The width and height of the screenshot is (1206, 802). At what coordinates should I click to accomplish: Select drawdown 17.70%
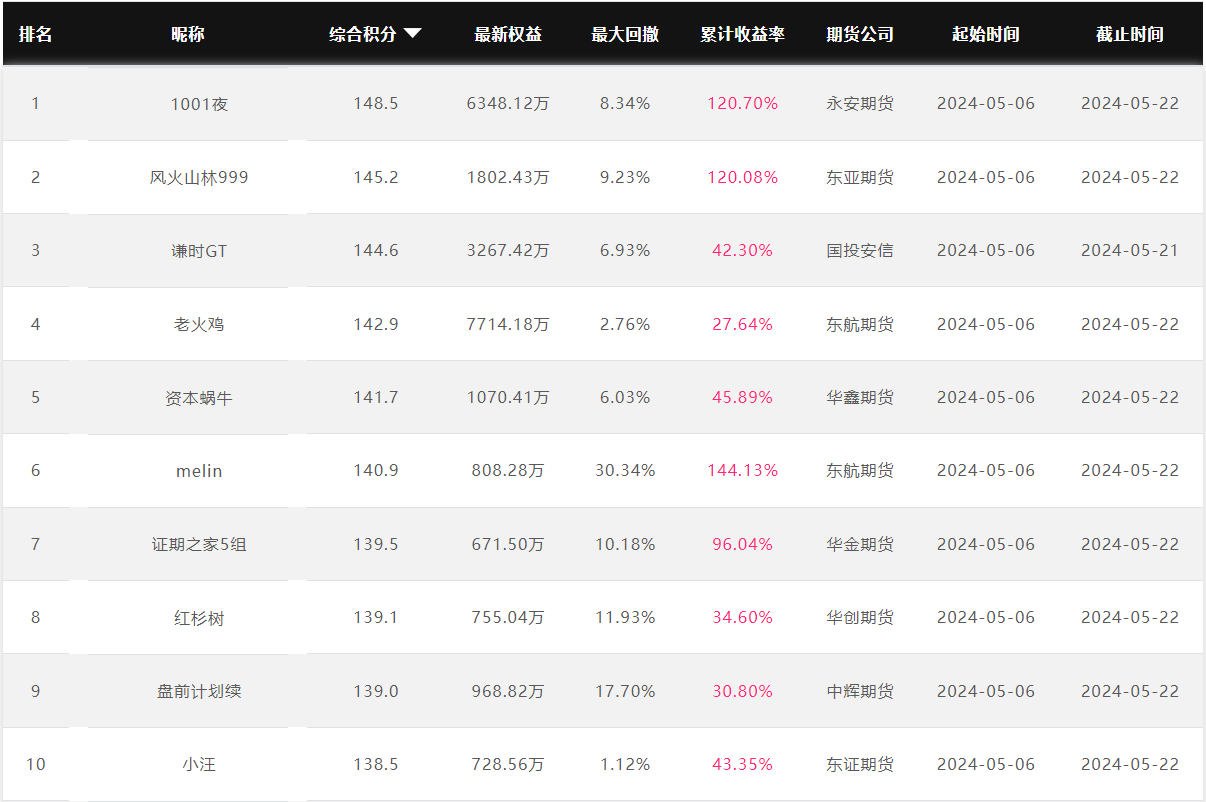pos(625,691)
